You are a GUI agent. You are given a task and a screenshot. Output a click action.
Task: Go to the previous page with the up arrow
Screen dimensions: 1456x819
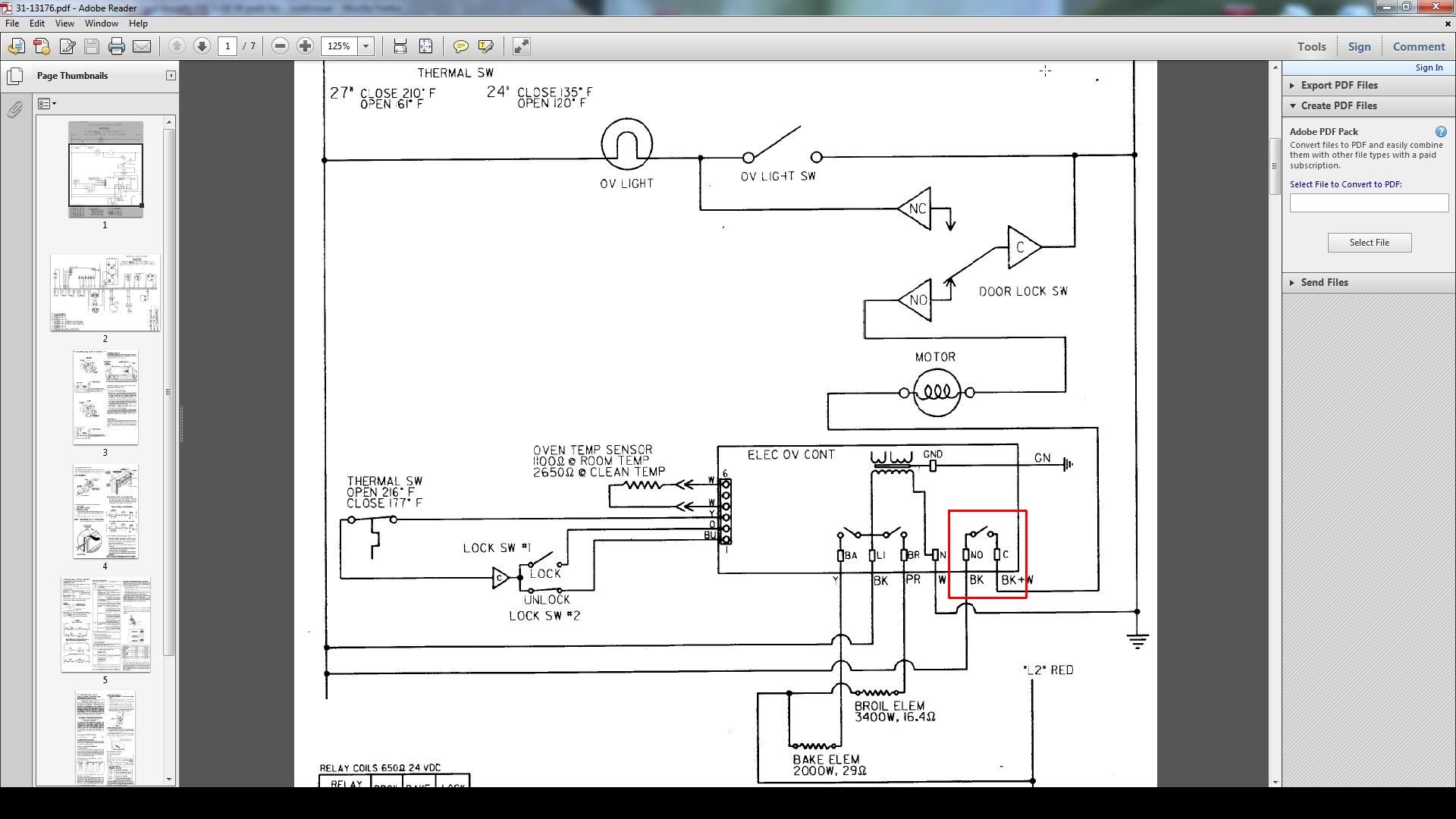click(177, 46)
